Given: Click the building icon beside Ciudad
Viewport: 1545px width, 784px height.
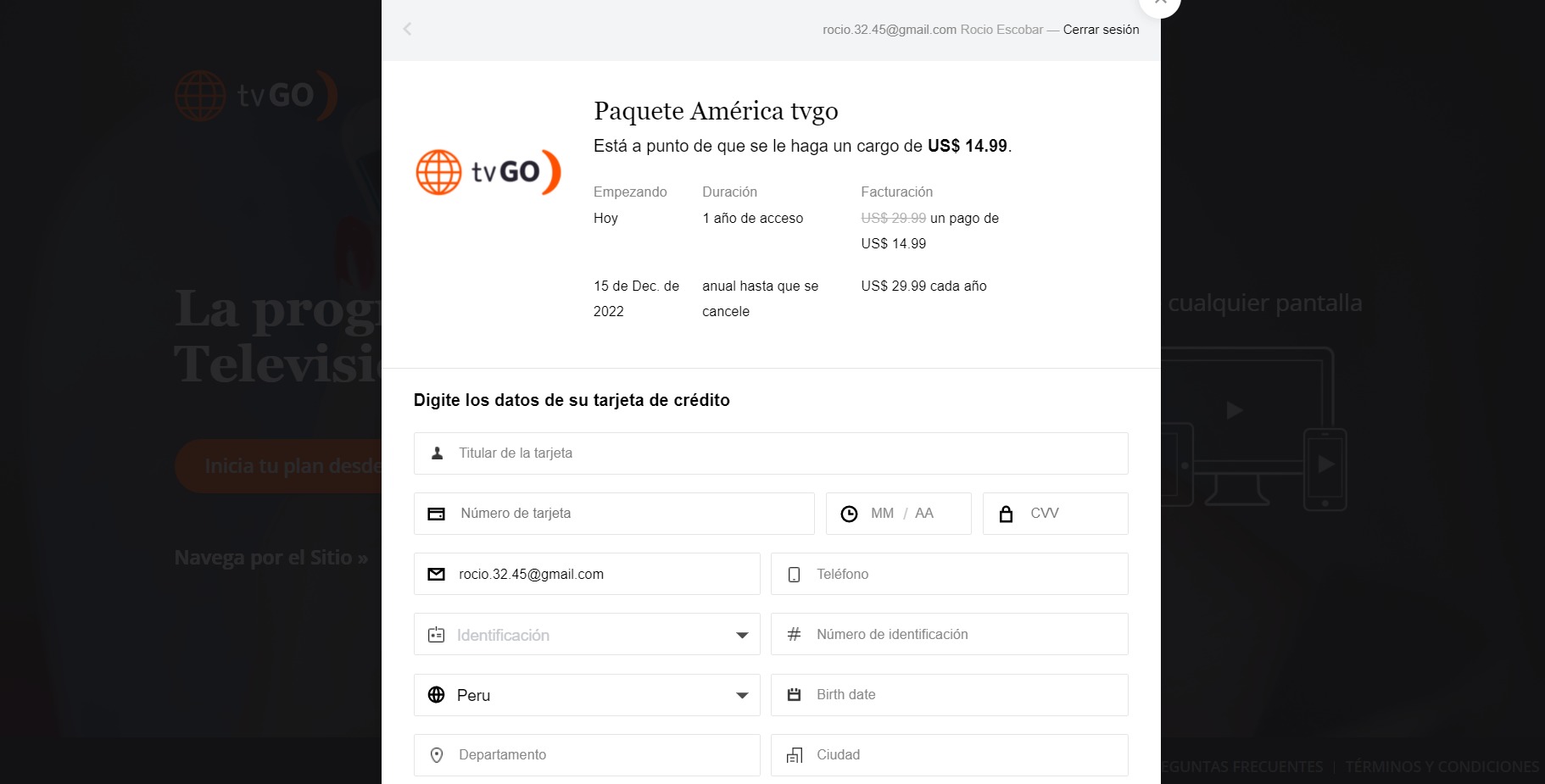Looking at the screenshot, I should pyautogui.click(x=794, y=755).
